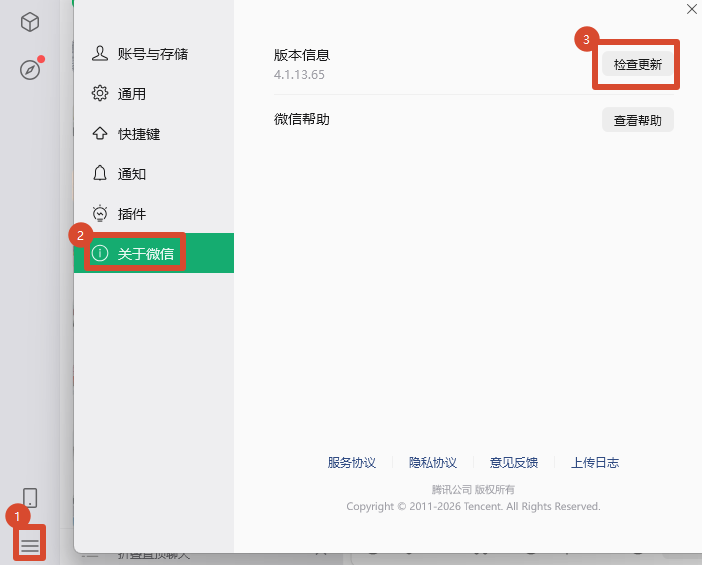Open the 意见反馈 link
This screenshot has height=565, width=702.
[x=514, y=462]
